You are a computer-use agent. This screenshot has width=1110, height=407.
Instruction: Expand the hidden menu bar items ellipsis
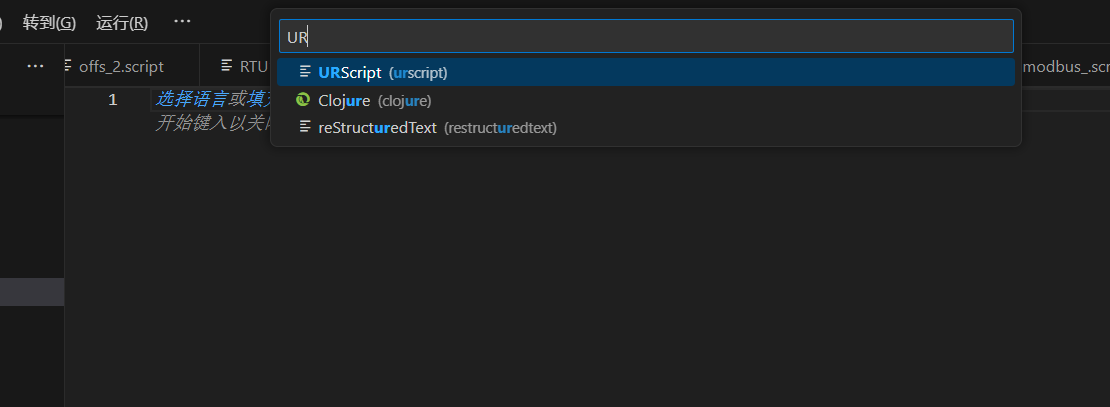click(x=181, y=21)
